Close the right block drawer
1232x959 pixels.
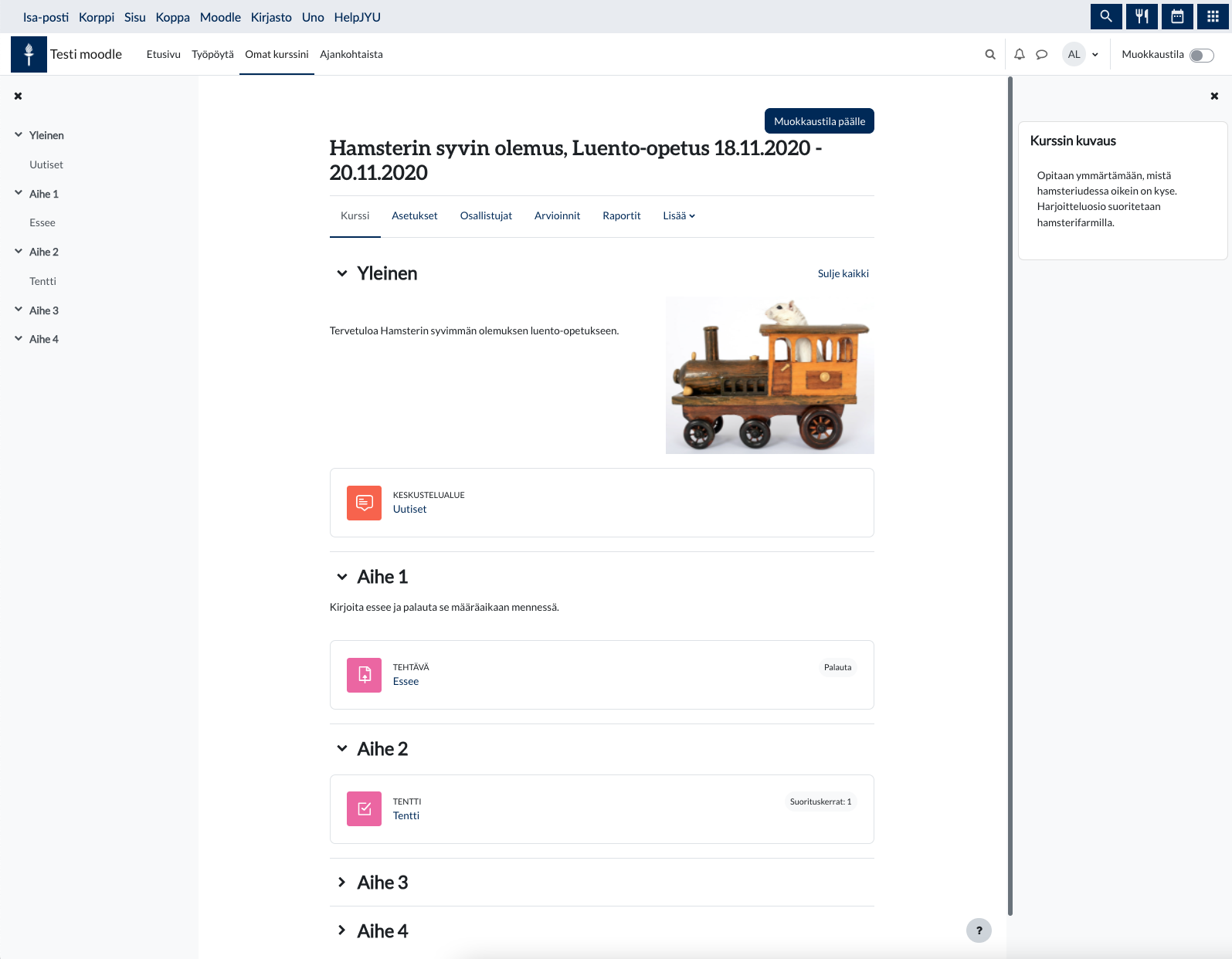(x=1214, y=96)
